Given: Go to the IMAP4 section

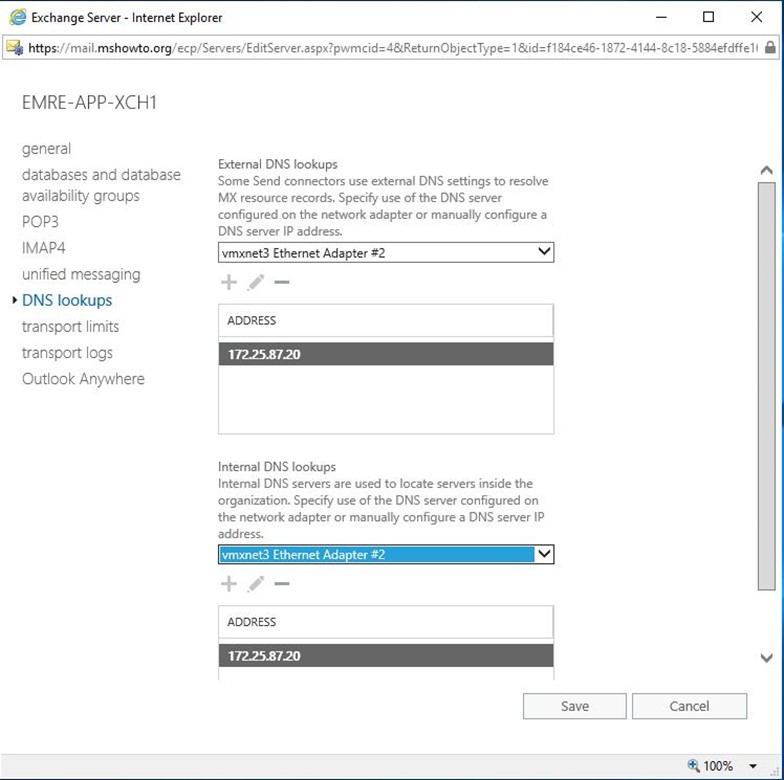Looking at the screenshot, I should 44,248.
